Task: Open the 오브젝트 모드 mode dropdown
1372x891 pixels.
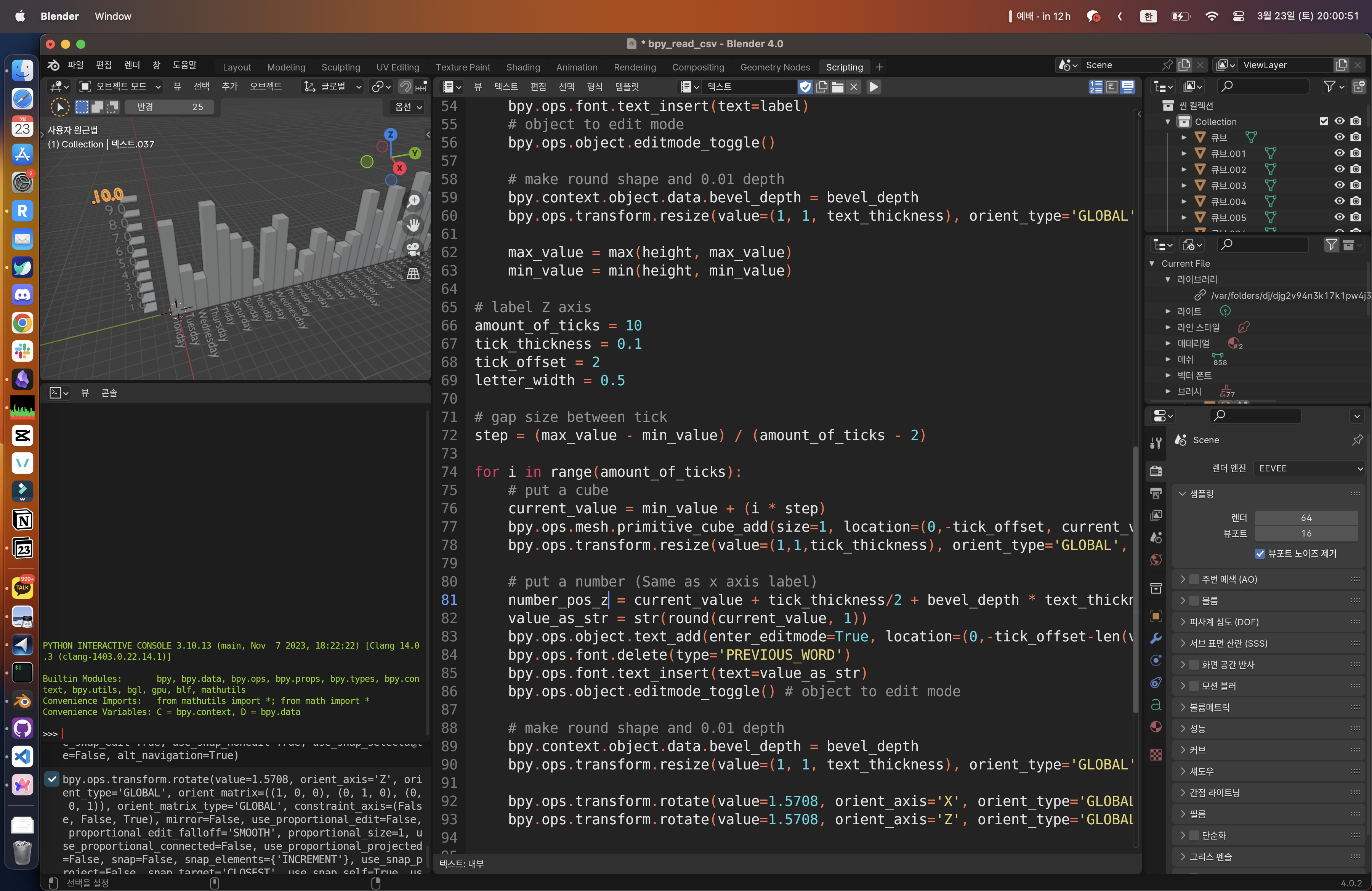Action: point(120,87)
